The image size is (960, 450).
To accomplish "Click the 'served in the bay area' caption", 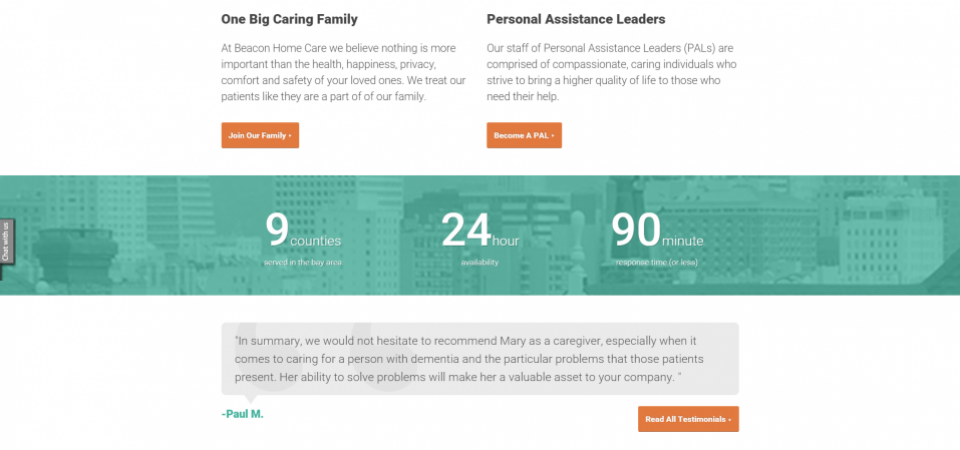I will (303, 262).
